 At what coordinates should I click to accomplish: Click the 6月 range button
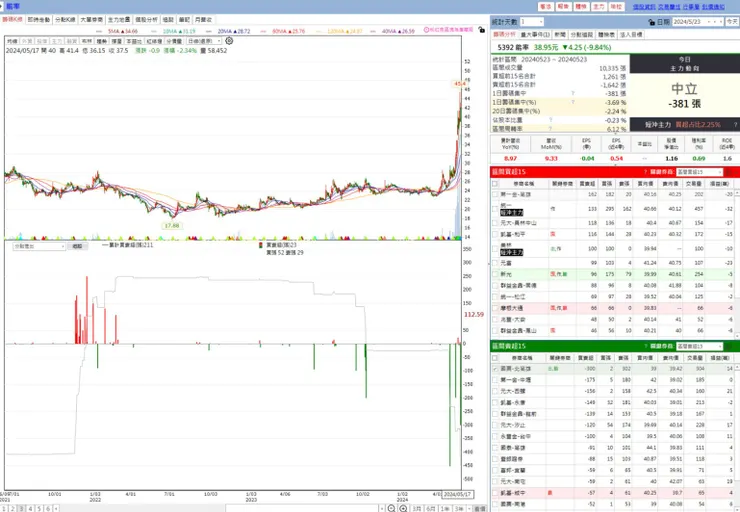[x=431, y=509]
